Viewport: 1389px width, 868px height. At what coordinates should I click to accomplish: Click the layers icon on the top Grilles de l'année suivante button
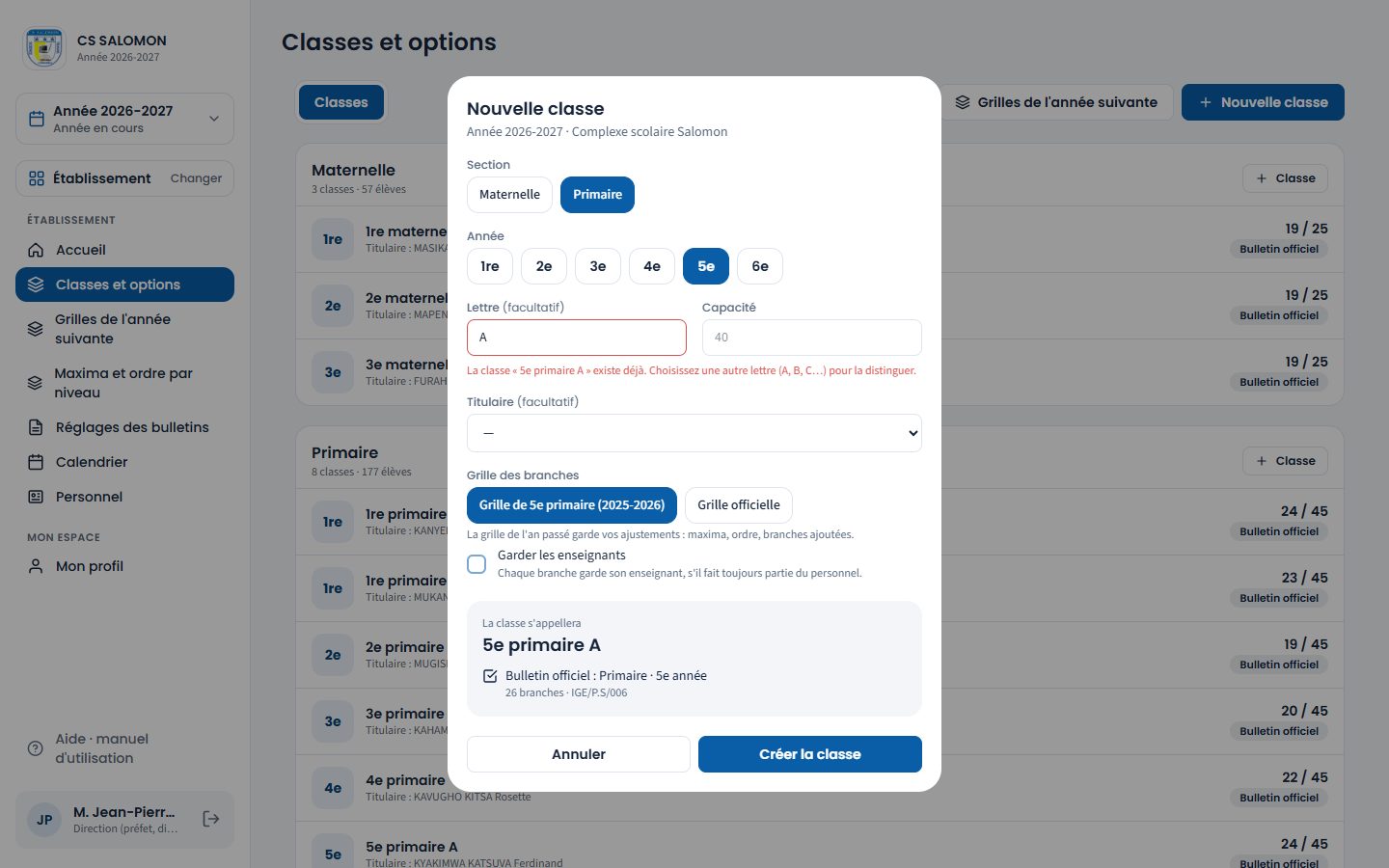pos(963,102)
